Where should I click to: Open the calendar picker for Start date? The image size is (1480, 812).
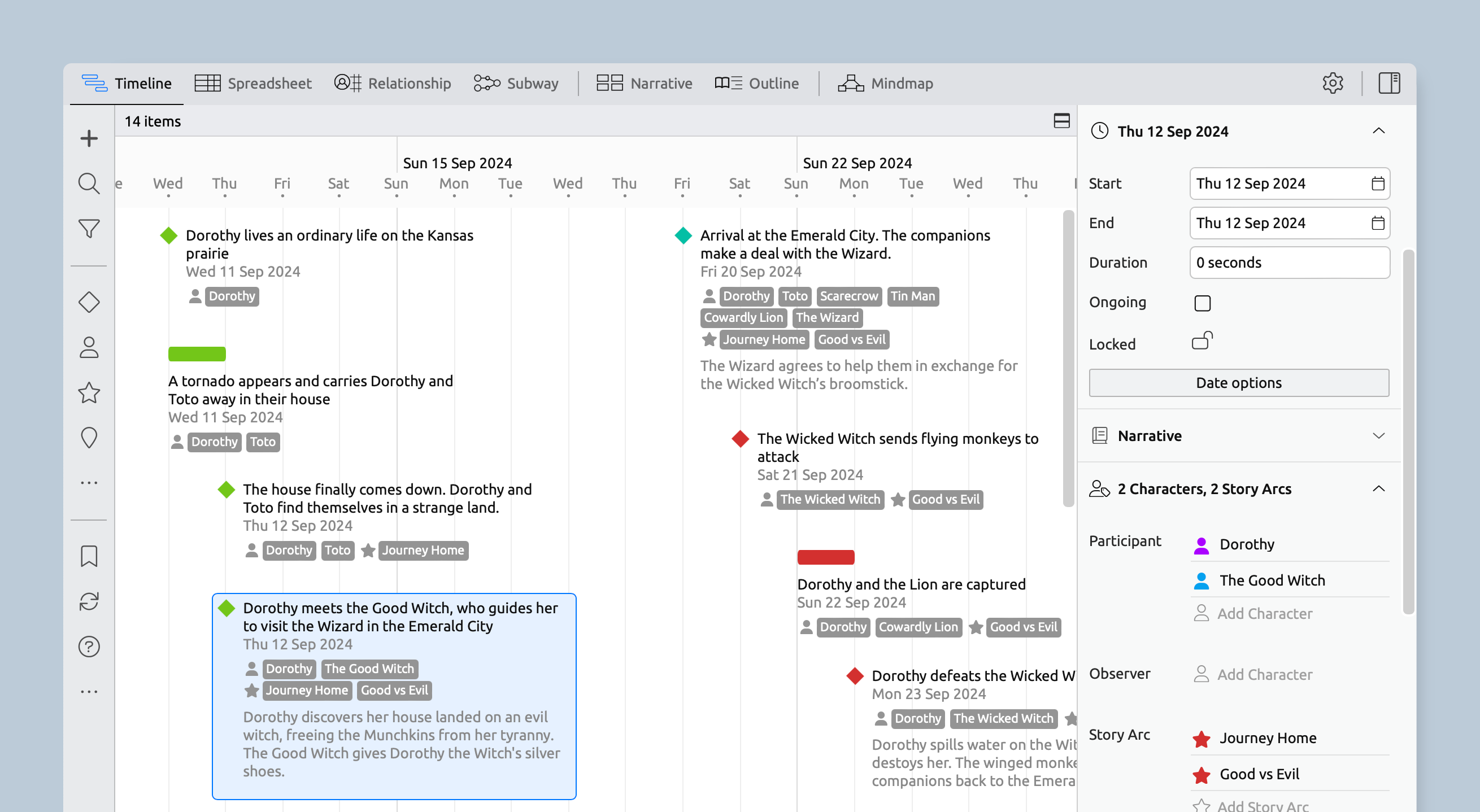tap(1377, 184)
